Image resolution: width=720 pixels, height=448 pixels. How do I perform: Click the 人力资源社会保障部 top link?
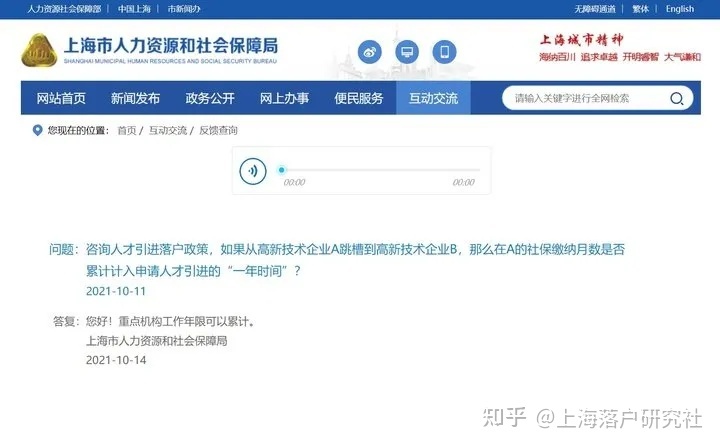[x=64, y=9]
